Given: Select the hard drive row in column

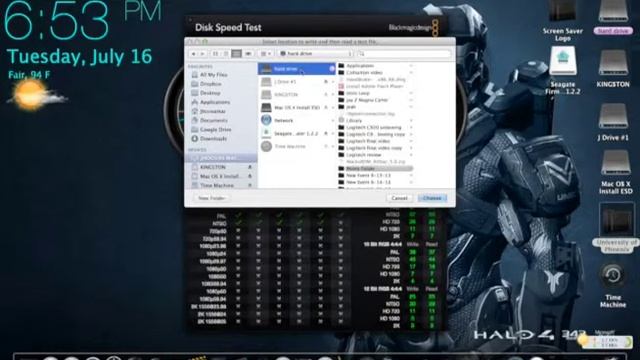Looking at the screenshot, I should point(297,69).
